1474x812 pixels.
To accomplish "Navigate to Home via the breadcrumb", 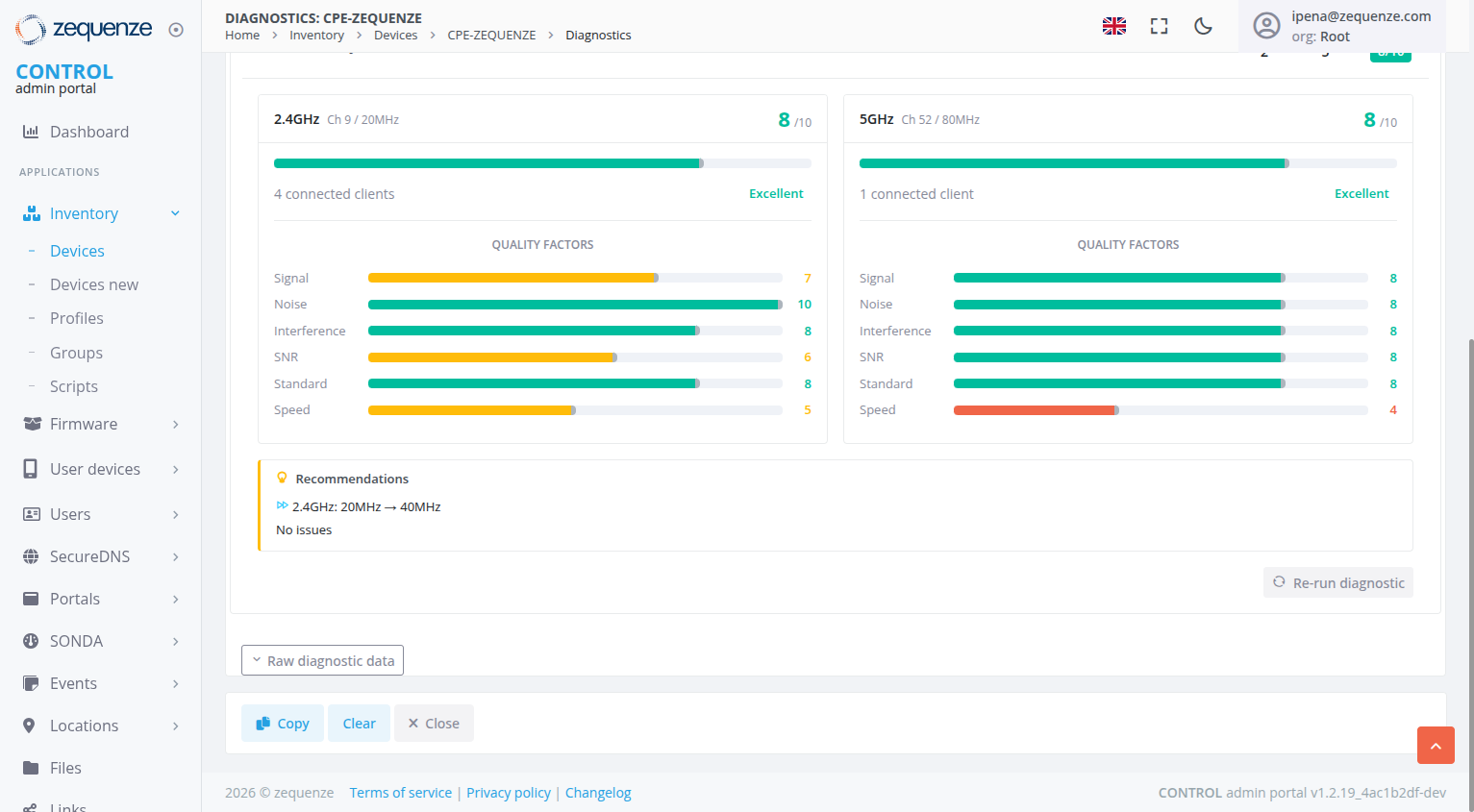I will [241, 35].
